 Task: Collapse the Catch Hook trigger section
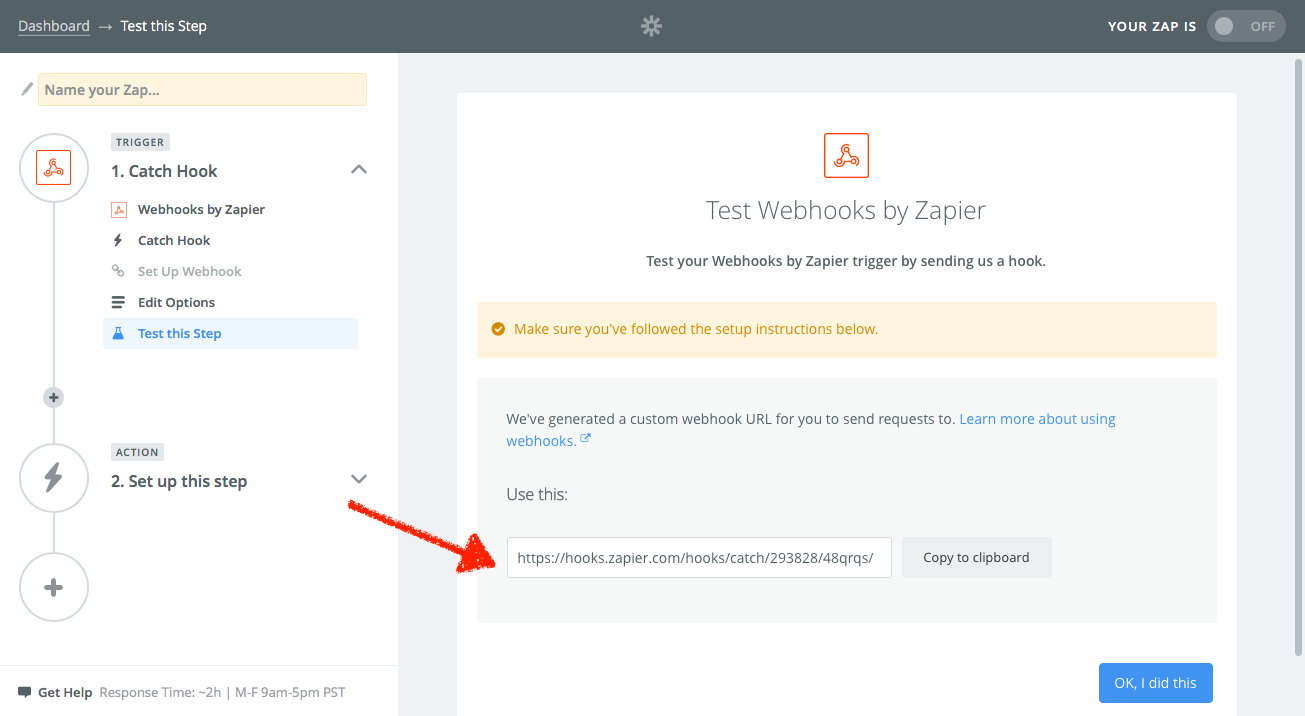click(359, 170)
